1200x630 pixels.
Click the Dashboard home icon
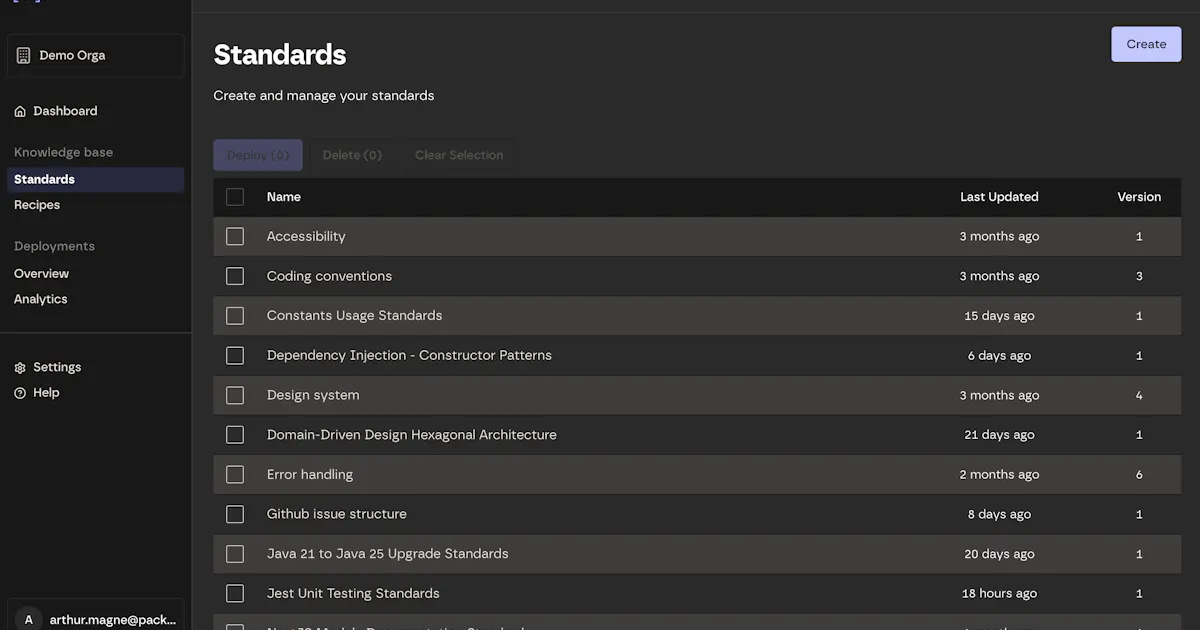(x=20, y=111)
